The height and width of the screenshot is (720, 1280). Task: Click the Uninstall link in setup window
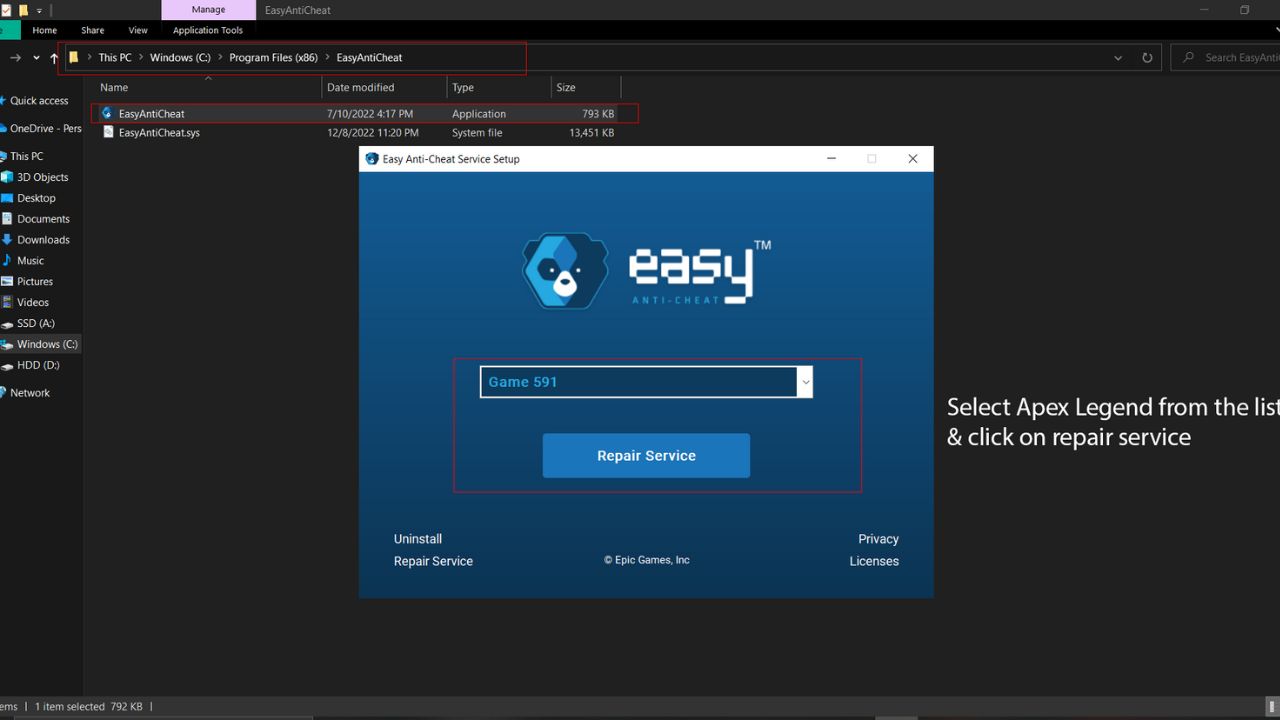pos(418,539)
